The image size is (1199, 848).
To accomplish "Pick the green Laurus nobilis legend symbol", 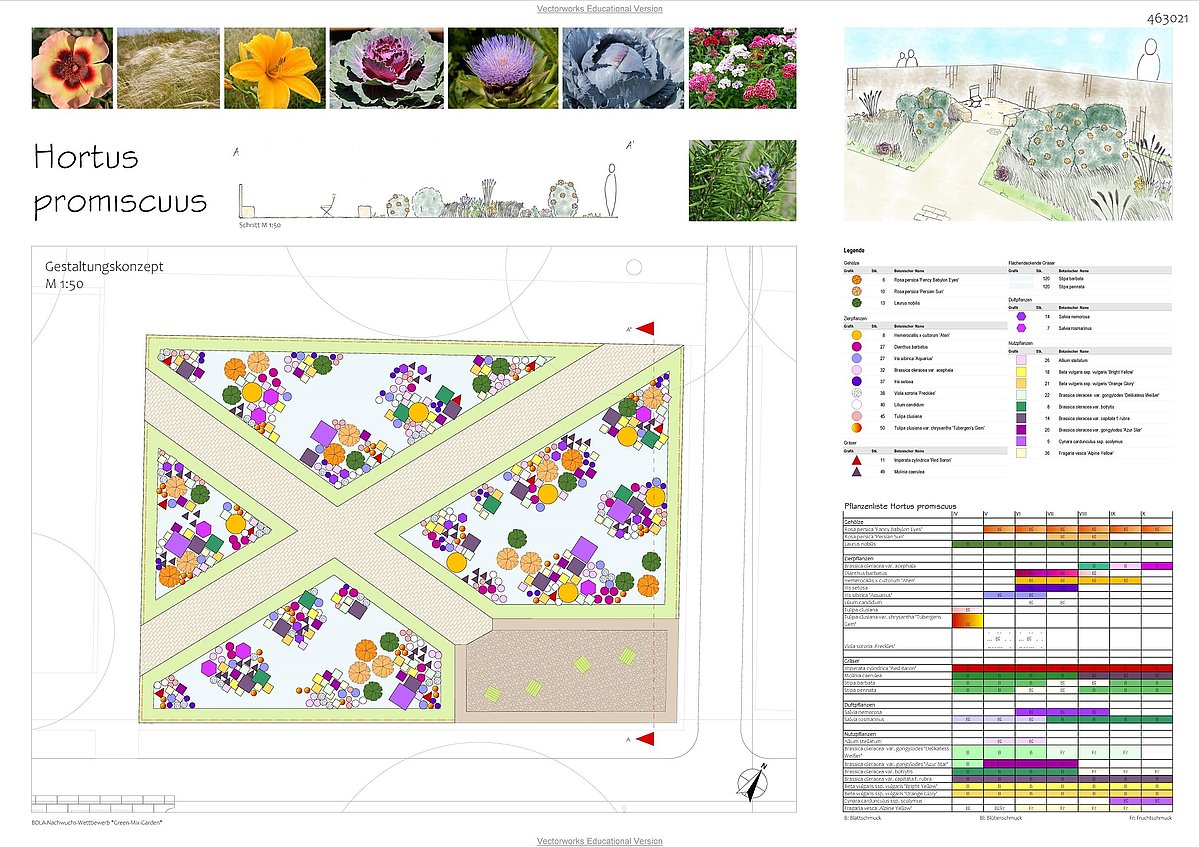I will click(x=856, y=303).
